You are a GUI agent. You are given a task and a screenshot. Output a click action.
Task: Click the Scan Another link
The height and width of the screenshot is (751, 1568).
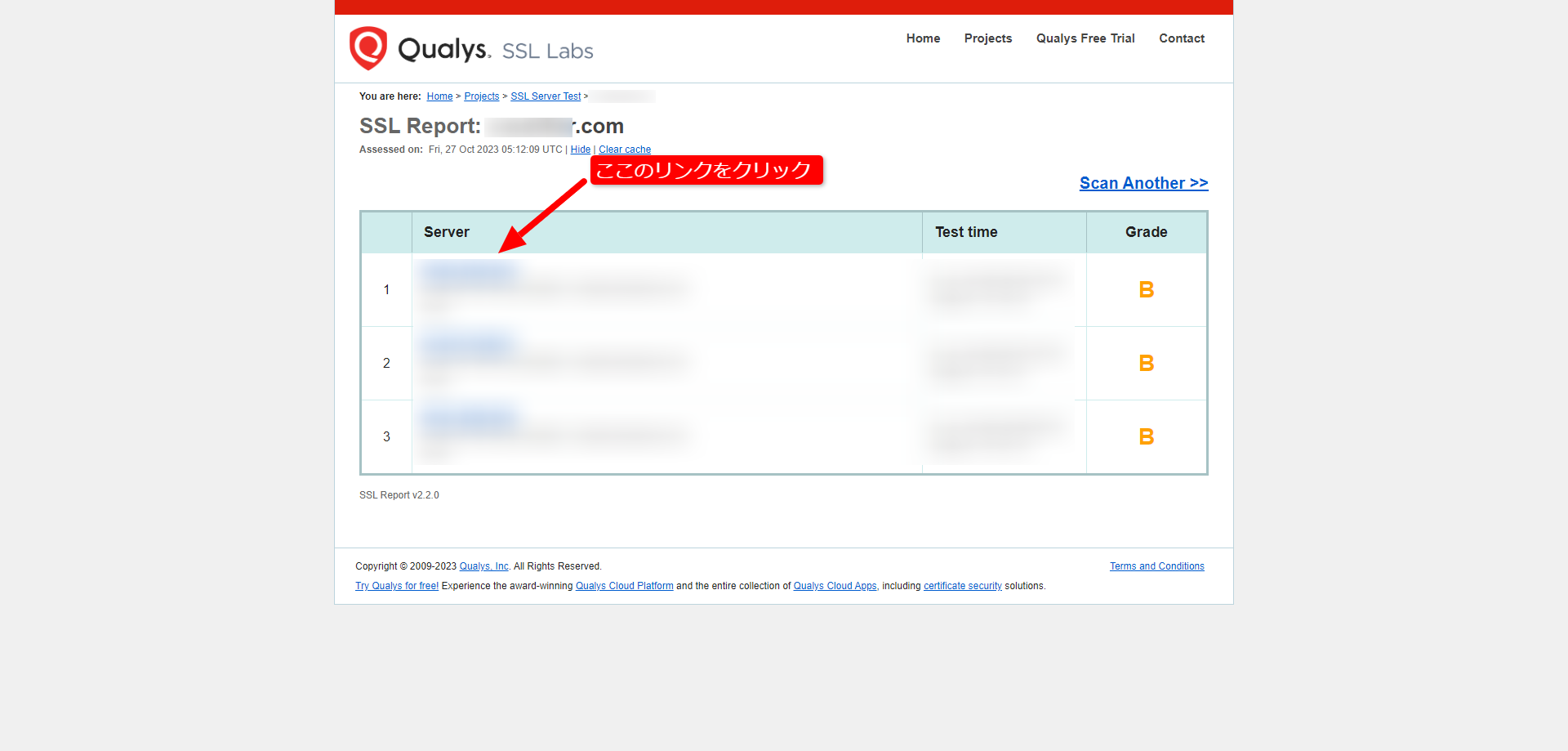(1143, 183)
